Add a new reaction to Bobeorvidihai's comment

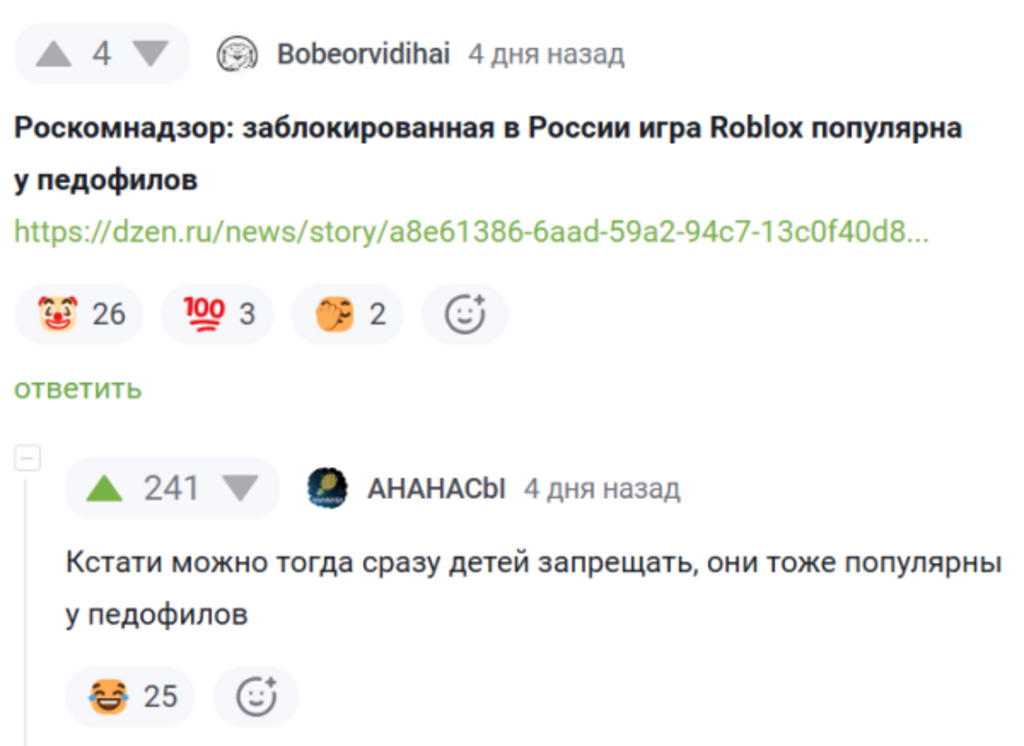coord(464,314)
